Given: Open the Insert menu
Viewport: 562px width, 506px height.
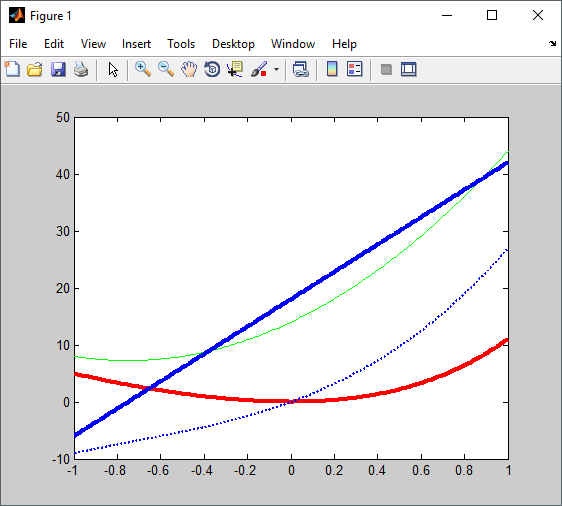Looking at the screenshot, I should (136, 44).
